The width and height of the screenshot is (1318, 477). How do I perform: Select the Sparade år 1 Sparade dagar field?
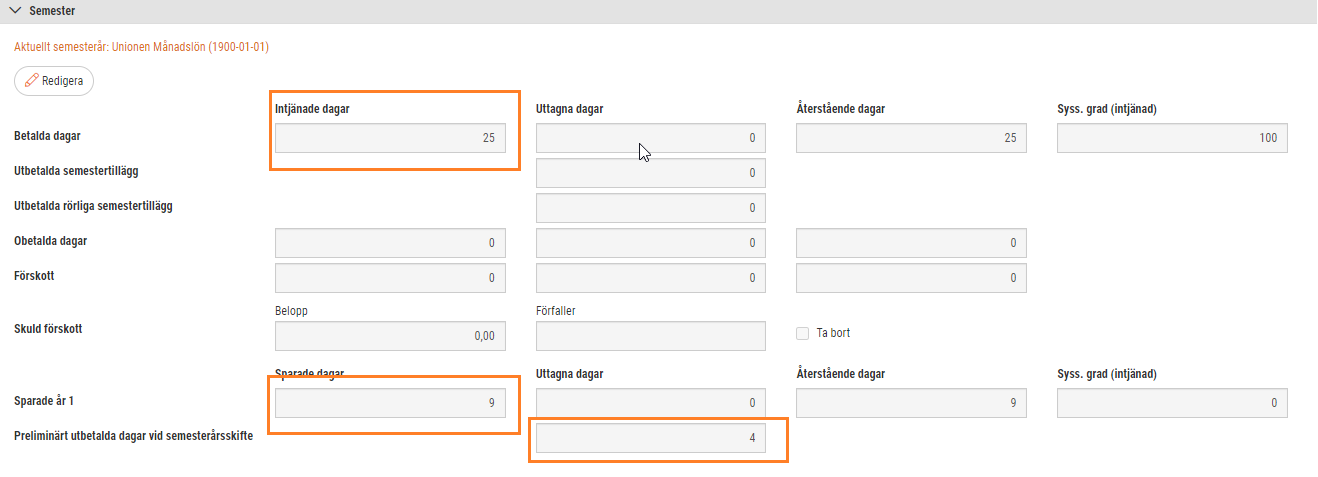point(390,403)
